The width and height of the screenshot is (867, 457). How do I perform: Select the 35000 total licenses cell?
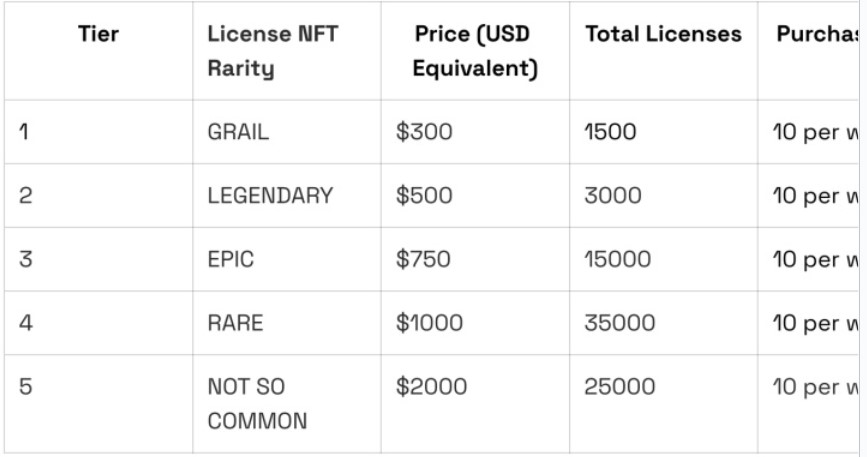coord(620,323)
